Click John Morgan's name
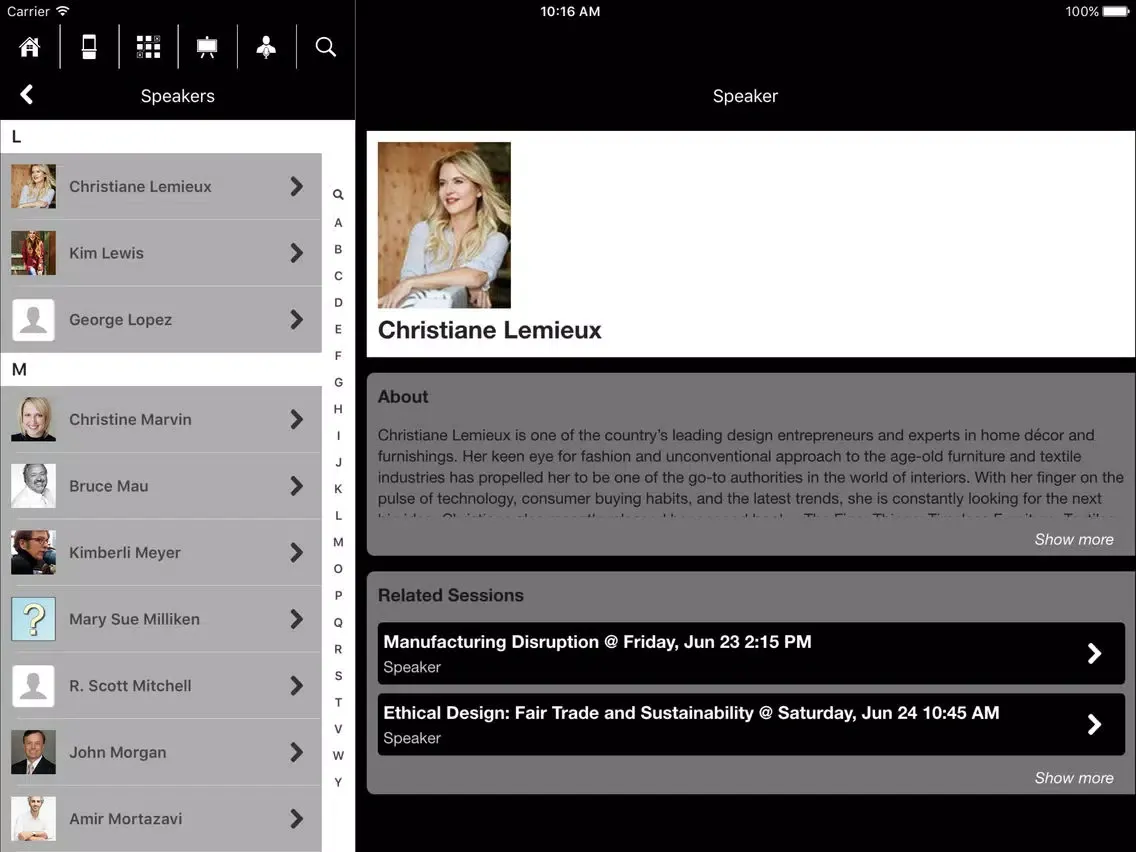 click(117, 753)
